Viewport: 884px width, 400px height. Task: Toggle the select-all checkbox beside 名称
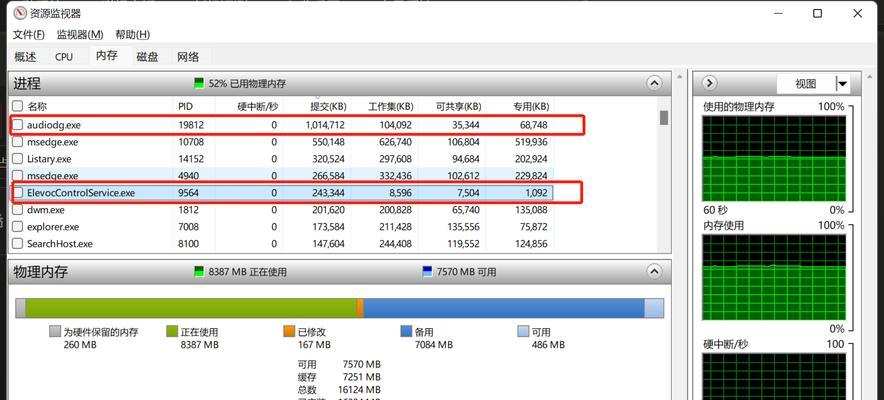click(18, 106)
